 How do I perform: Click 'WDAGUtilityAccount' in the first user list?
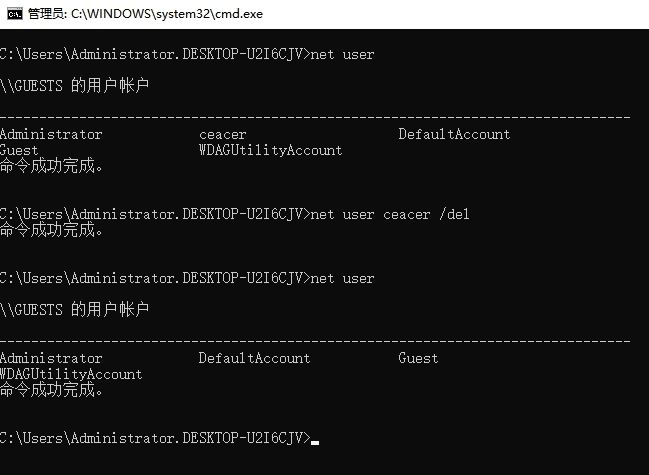pos(270,150)
